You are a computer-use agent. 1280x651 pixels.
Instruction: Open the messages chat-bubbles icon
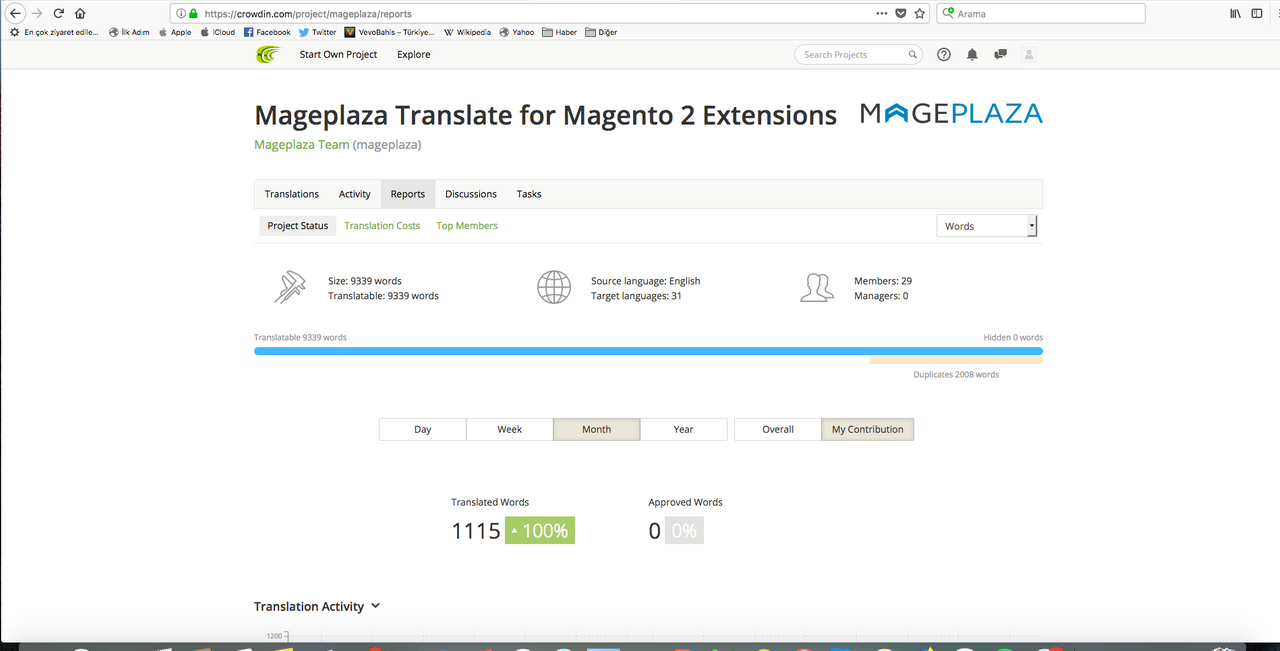(1000, 55)
